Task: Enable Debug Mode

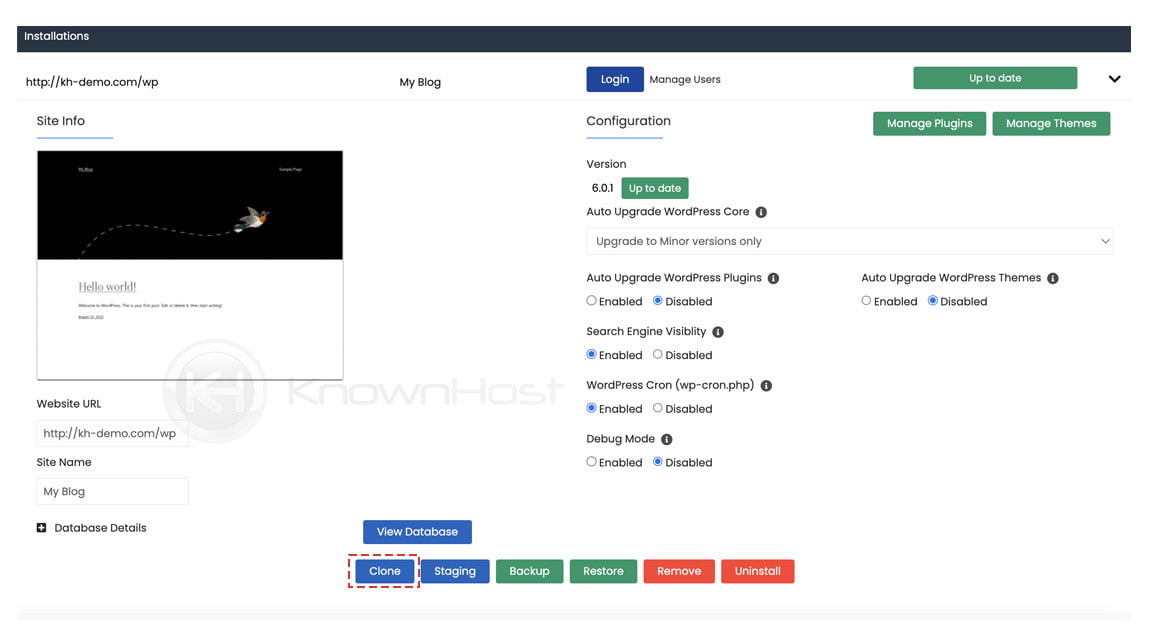Action: pyautogui.click(x=591, y=462)
